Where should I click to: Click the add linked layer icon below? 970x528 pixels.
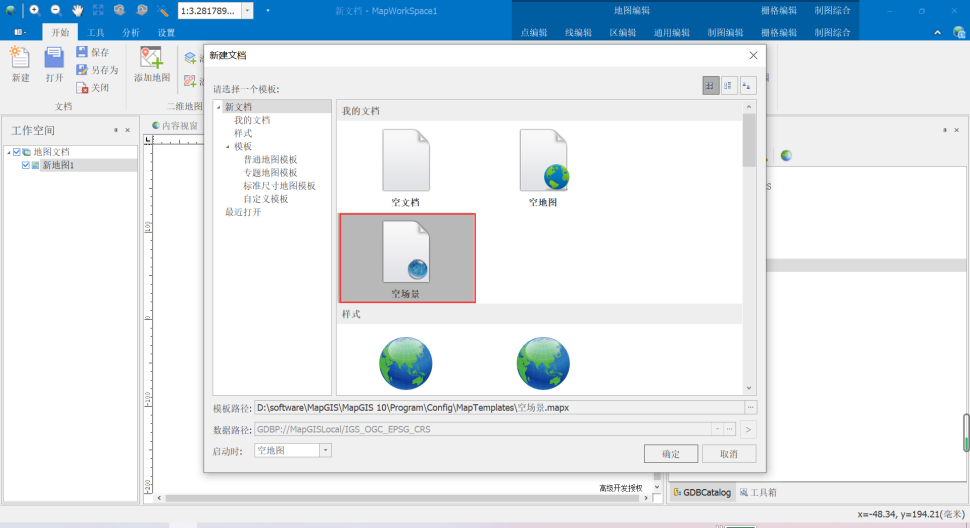pyautogui.click(x=191, y=81)
